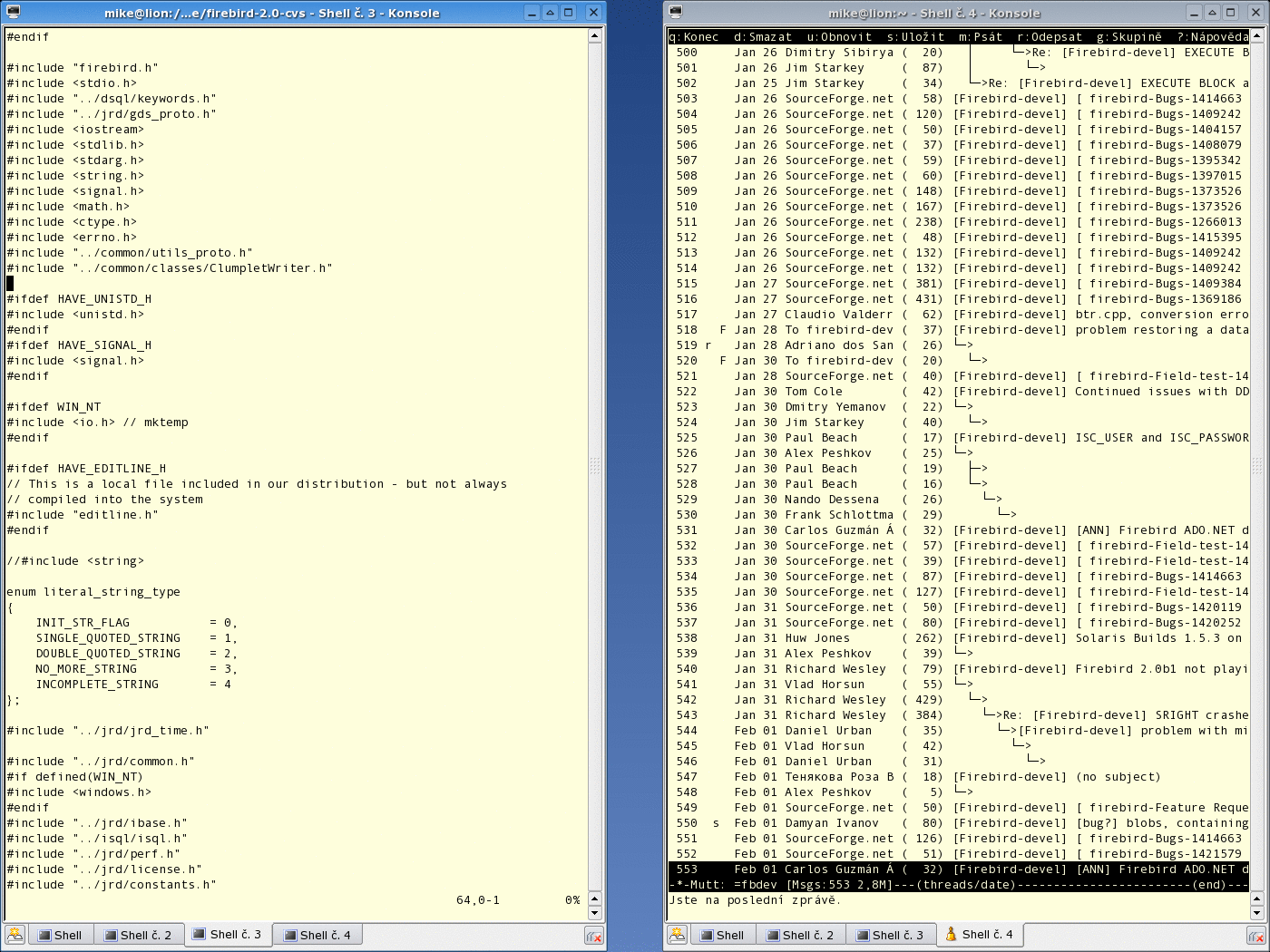Image resolution: width=1270 pixels, height=952 pixels.
Task: Click 's:Uložit' in mutt help bar
Action: (x=915, y=37)
